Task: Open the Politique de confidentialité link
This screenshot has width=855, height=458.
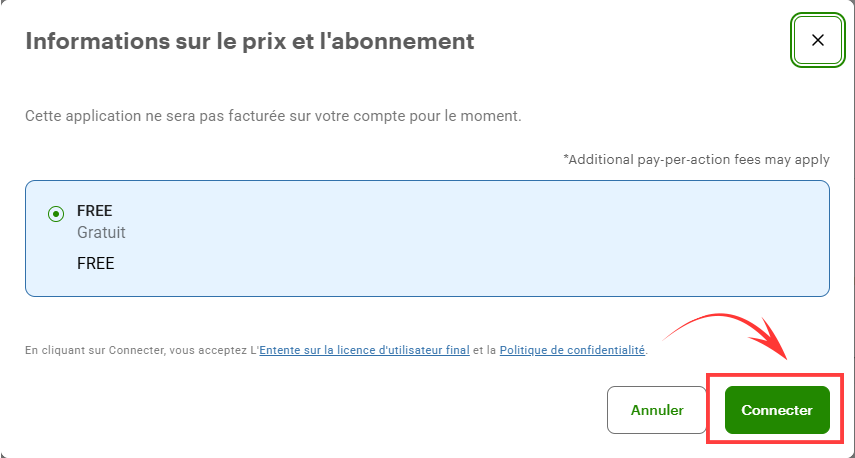Action: 572,350
